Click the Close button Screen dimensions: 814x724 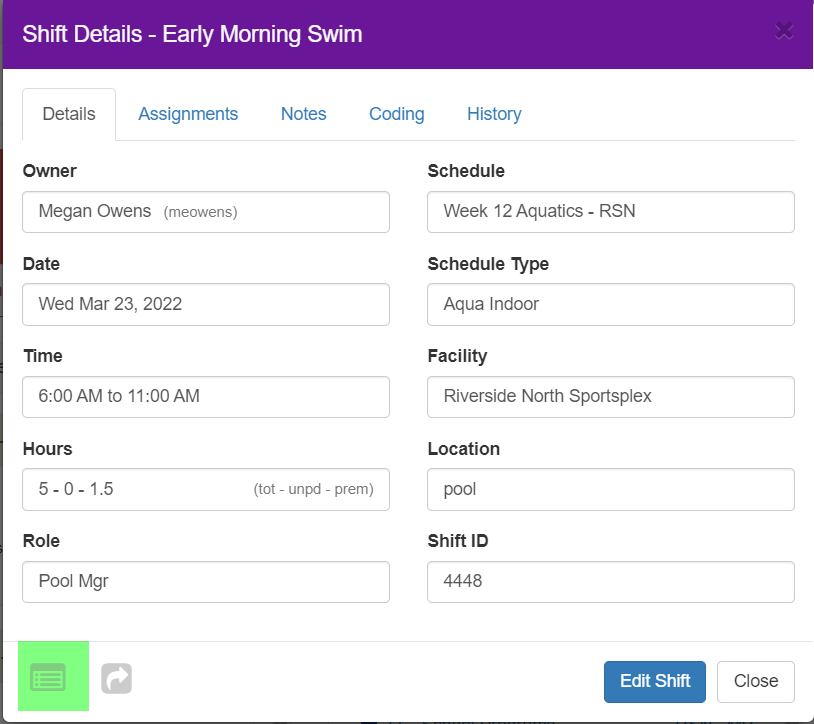[756, 681]
